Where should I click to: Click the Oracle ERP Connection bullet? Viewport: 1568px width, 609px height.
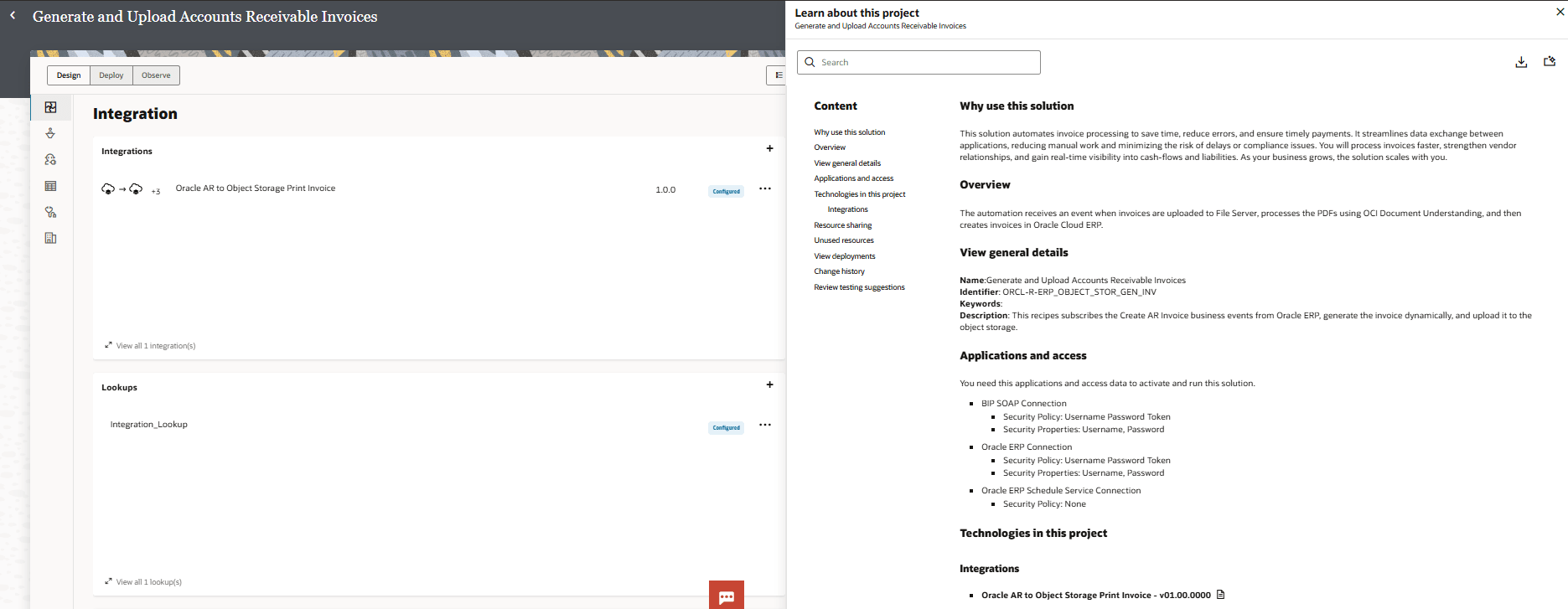click(x=1026, y=447)
